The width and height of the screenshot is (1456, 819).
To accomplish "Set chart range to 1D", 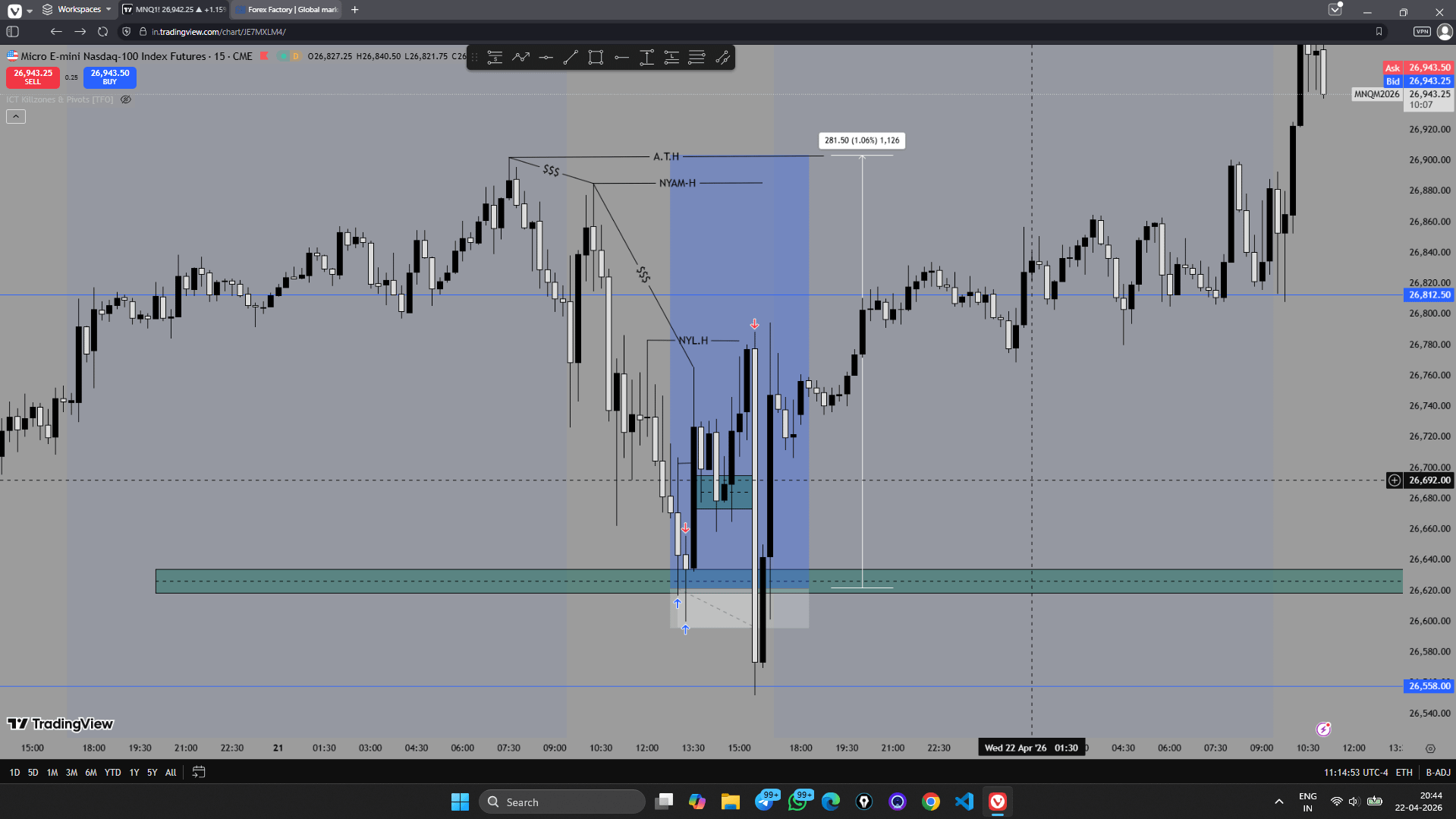I will click(x=14, y=772).
